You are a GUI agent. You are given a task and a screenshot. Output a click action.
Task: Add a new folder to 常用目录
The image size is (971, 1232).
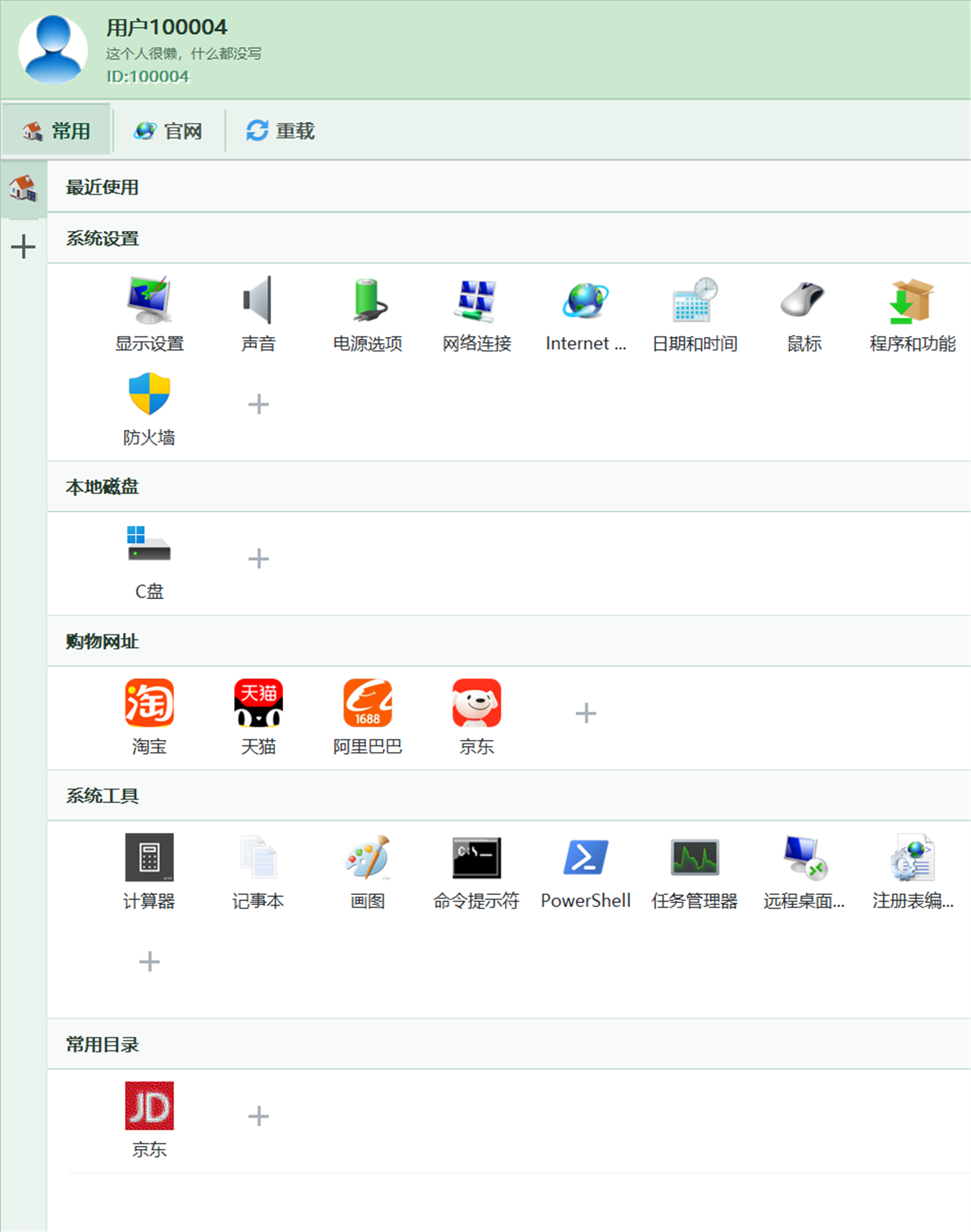[258, 1116]
